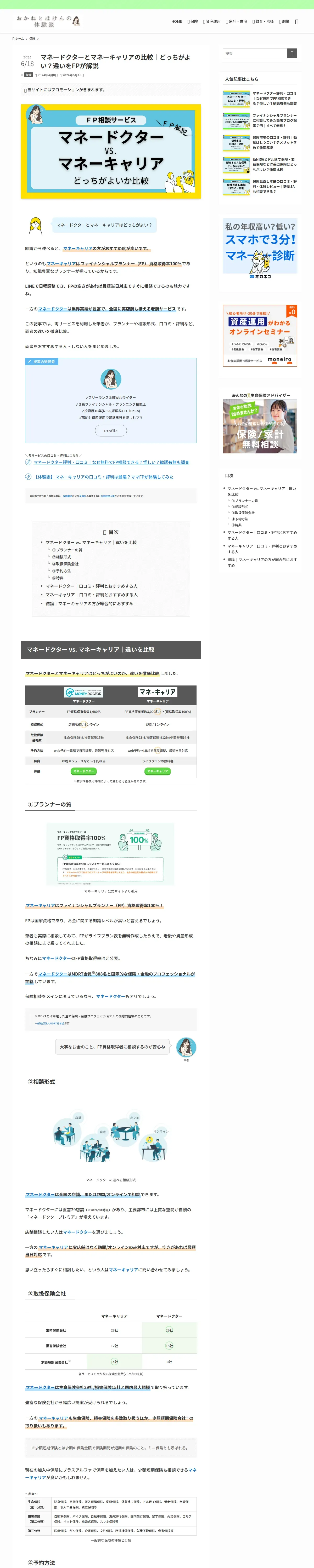
Task: Open popular article マネードクター評判・口コミ 勧誘有無も調査
Action: point(275,98)
